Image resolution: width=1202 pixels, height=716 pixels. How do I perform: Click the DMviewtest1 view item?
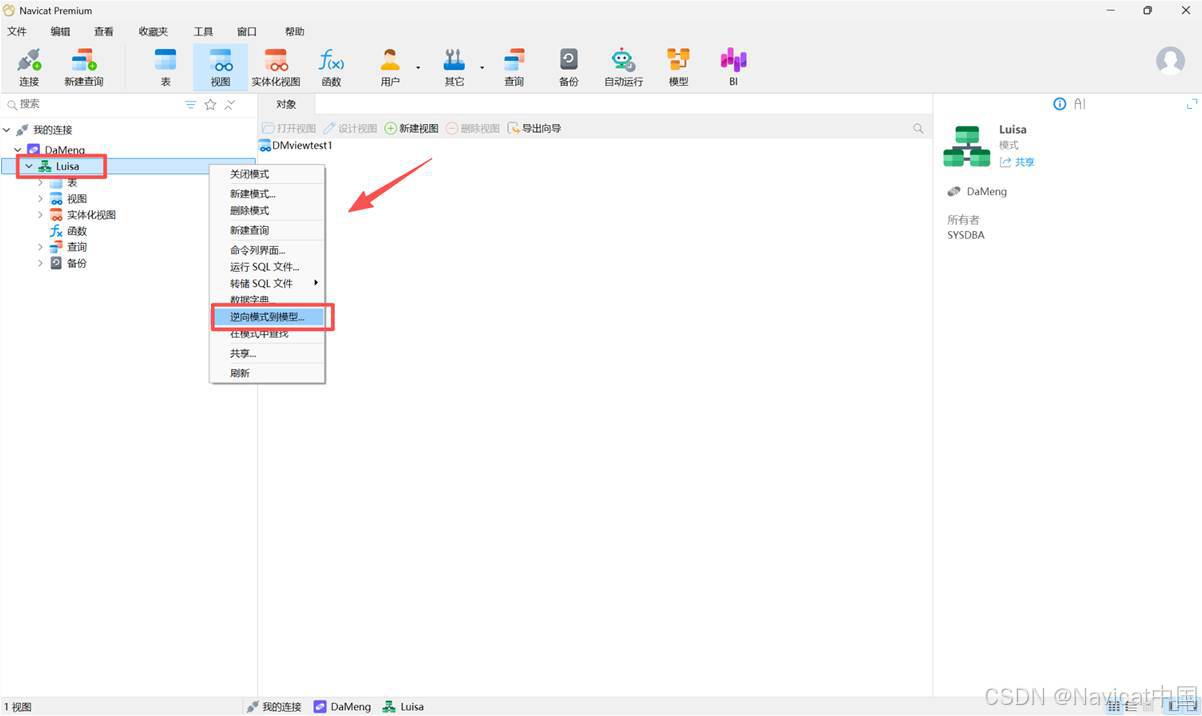click(296, 146)
